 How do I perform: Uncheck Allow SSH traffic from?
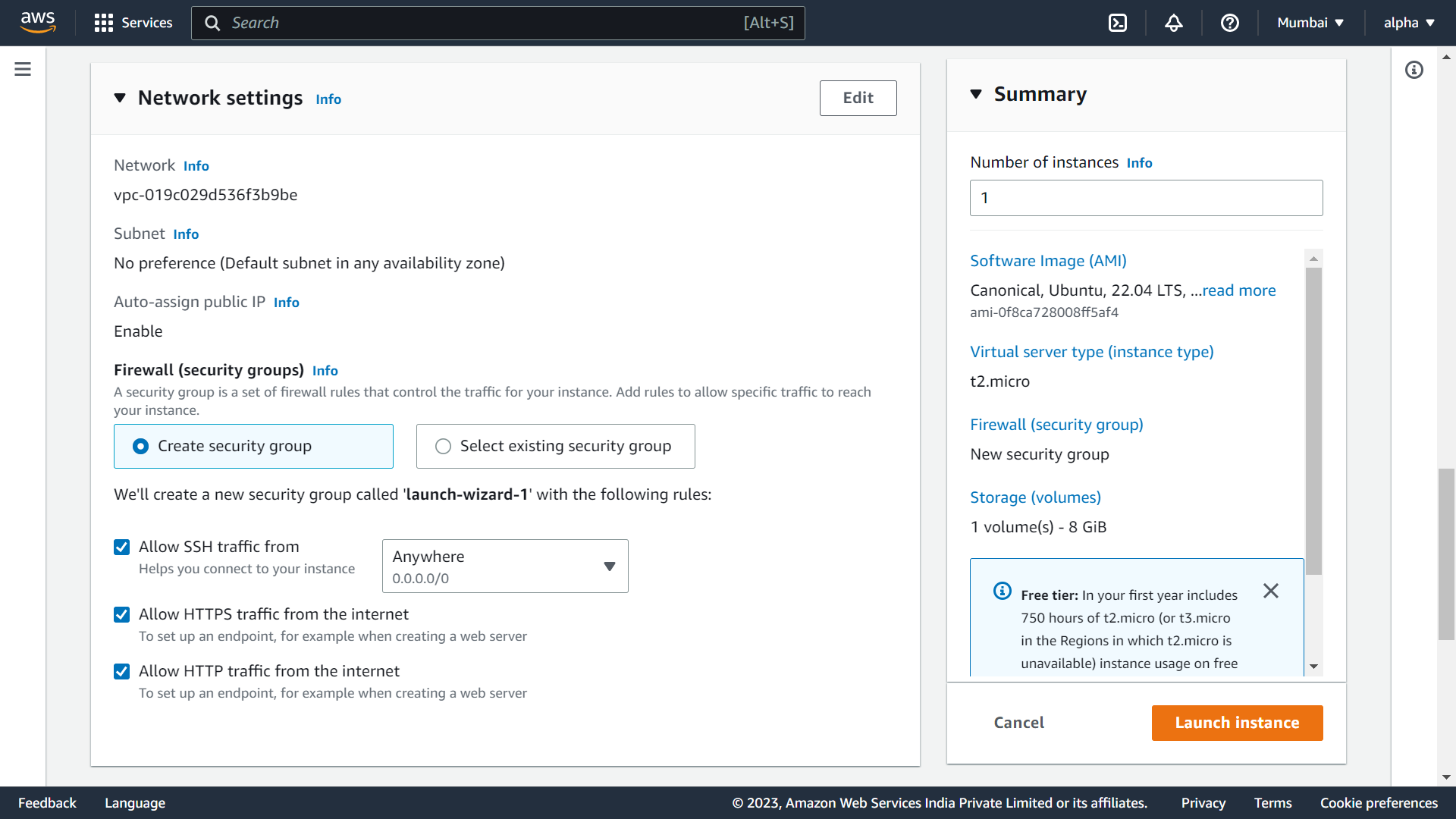click(x=122, y=547)
